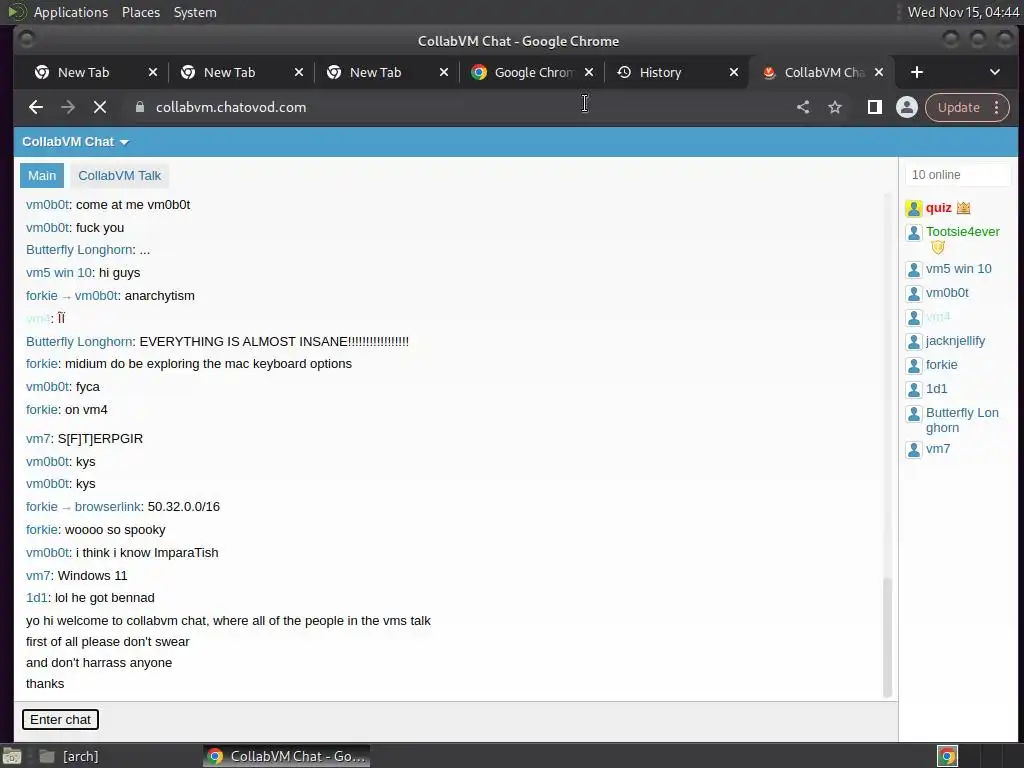Click quiz's avatar icon in user list

point(914,208)
